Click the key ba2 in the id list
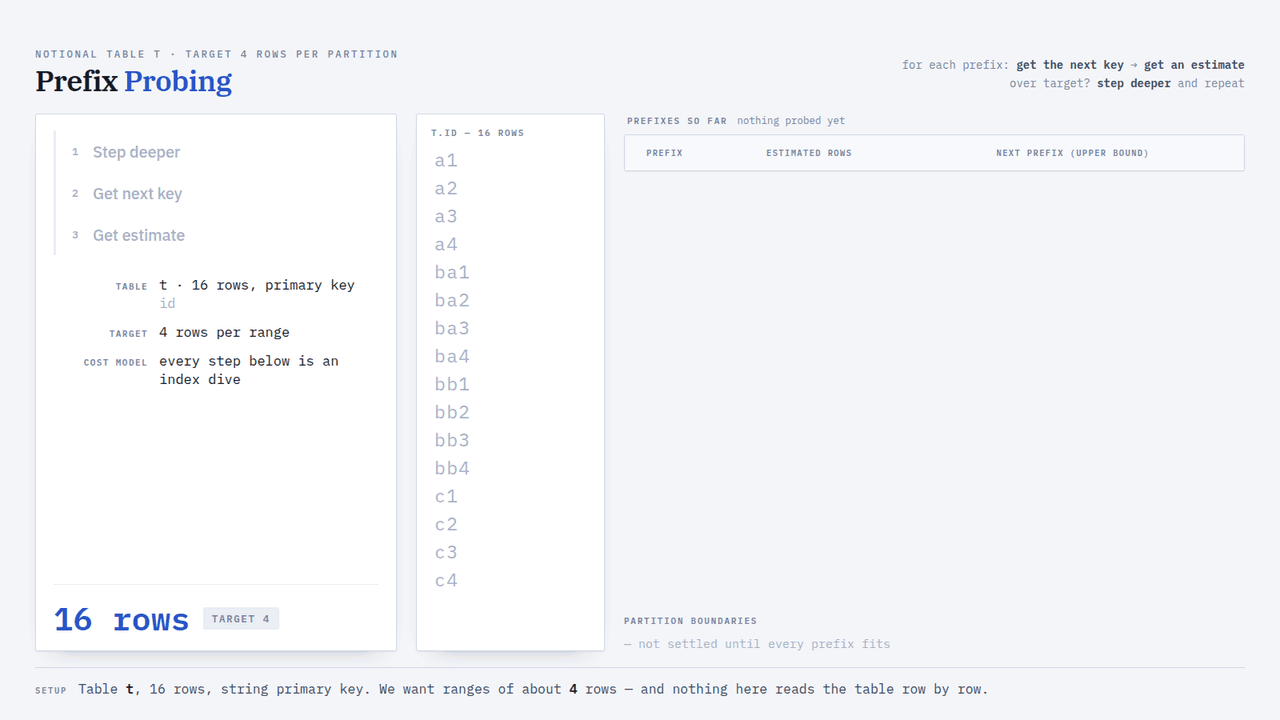The image size is (1280, 720). 452,300
